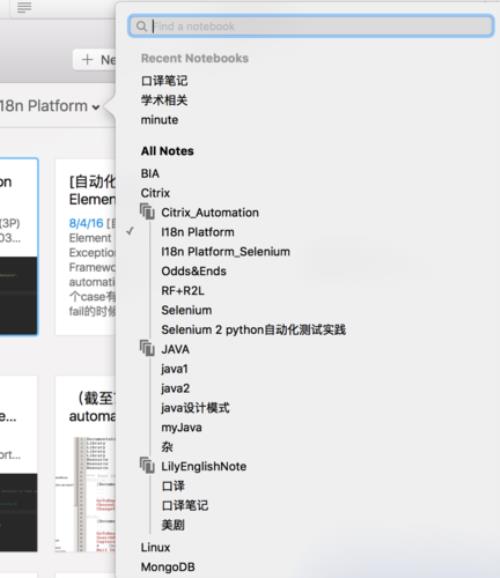The image size is (500, 578).
Task: Select the java2 notebook
Action: pyautogui.click(x=175, y=389)
